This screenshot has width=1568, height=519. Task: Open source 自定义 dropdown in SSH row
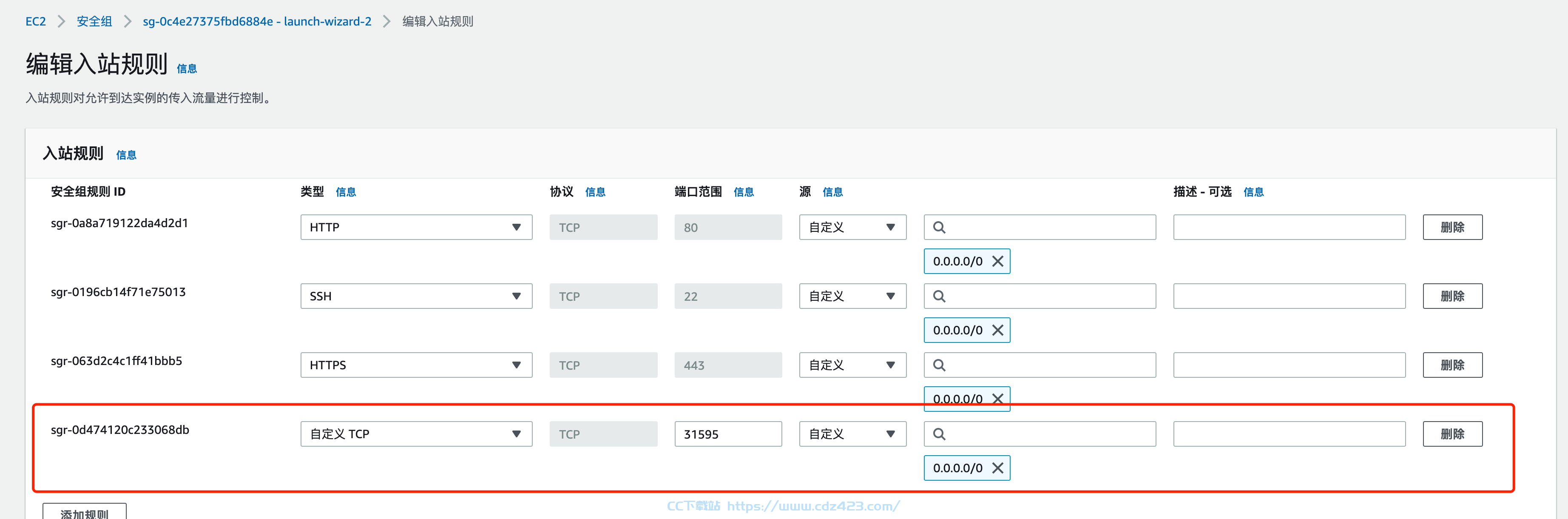[853, 296]
